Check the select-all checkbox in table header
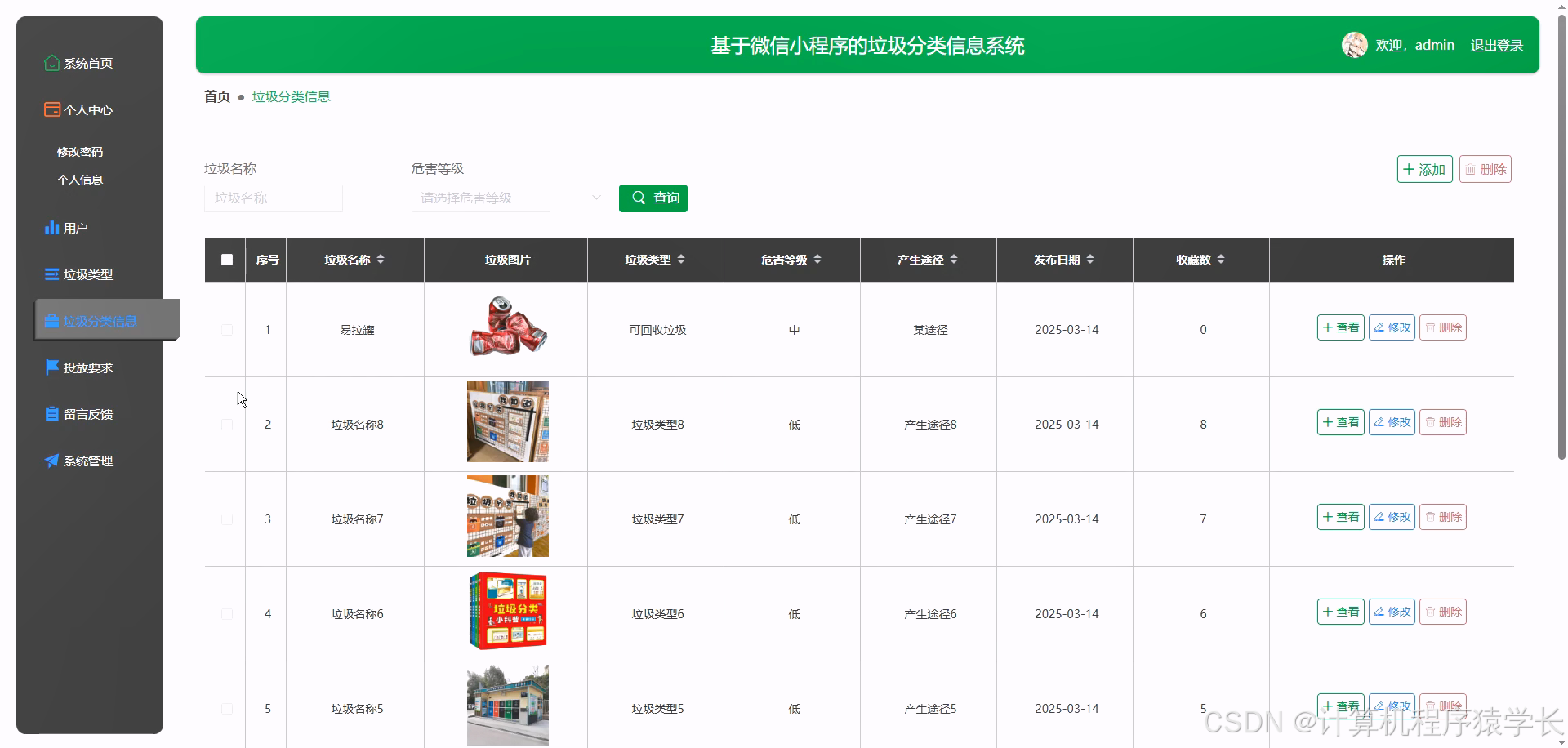The height and width of the screenshot is (748, 1568). 226,260
